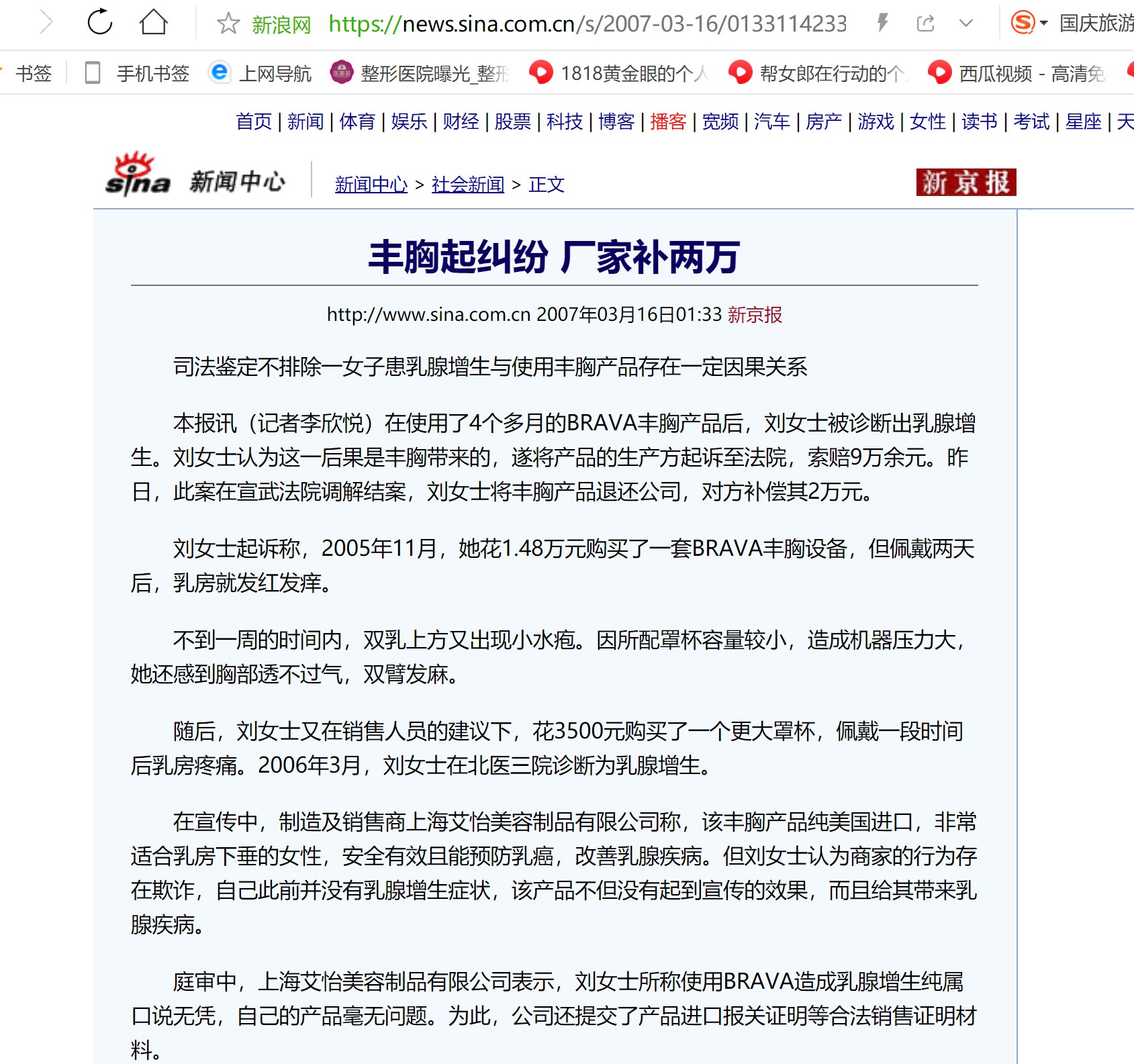1134x1064 pixels.
Task: Click the 新浪网 site label in address bar
Action: coord(282,25)
